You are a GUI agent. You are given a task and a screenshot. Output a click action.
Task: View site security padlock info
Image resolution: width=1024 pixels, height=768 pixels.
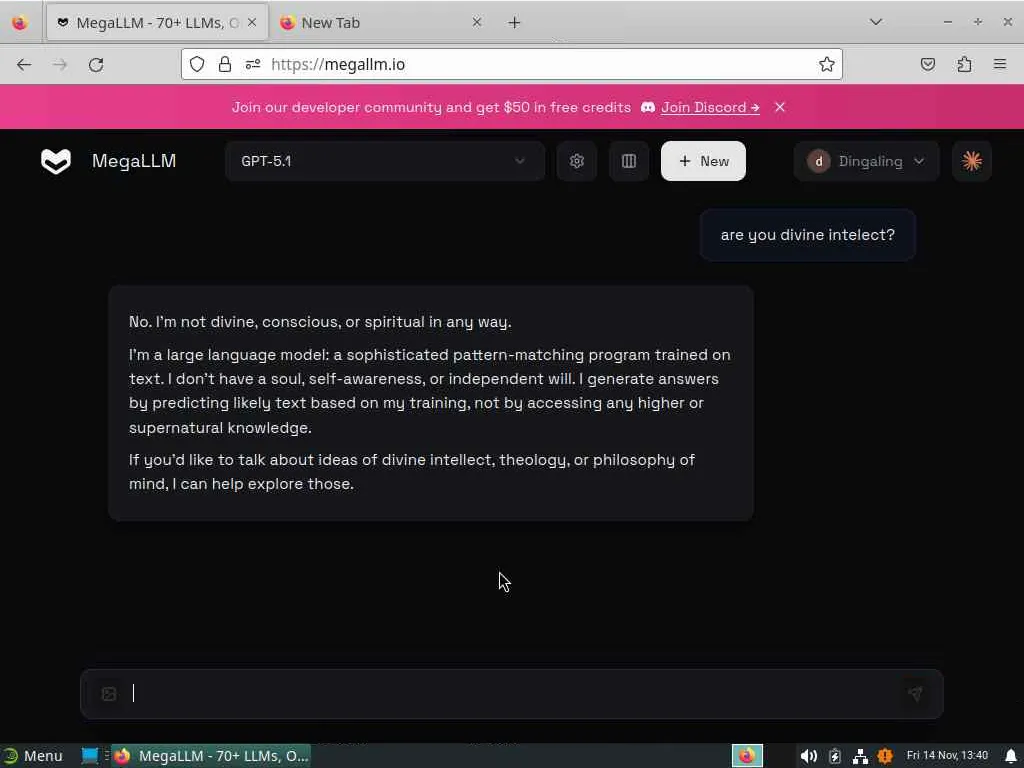(225, 64)
